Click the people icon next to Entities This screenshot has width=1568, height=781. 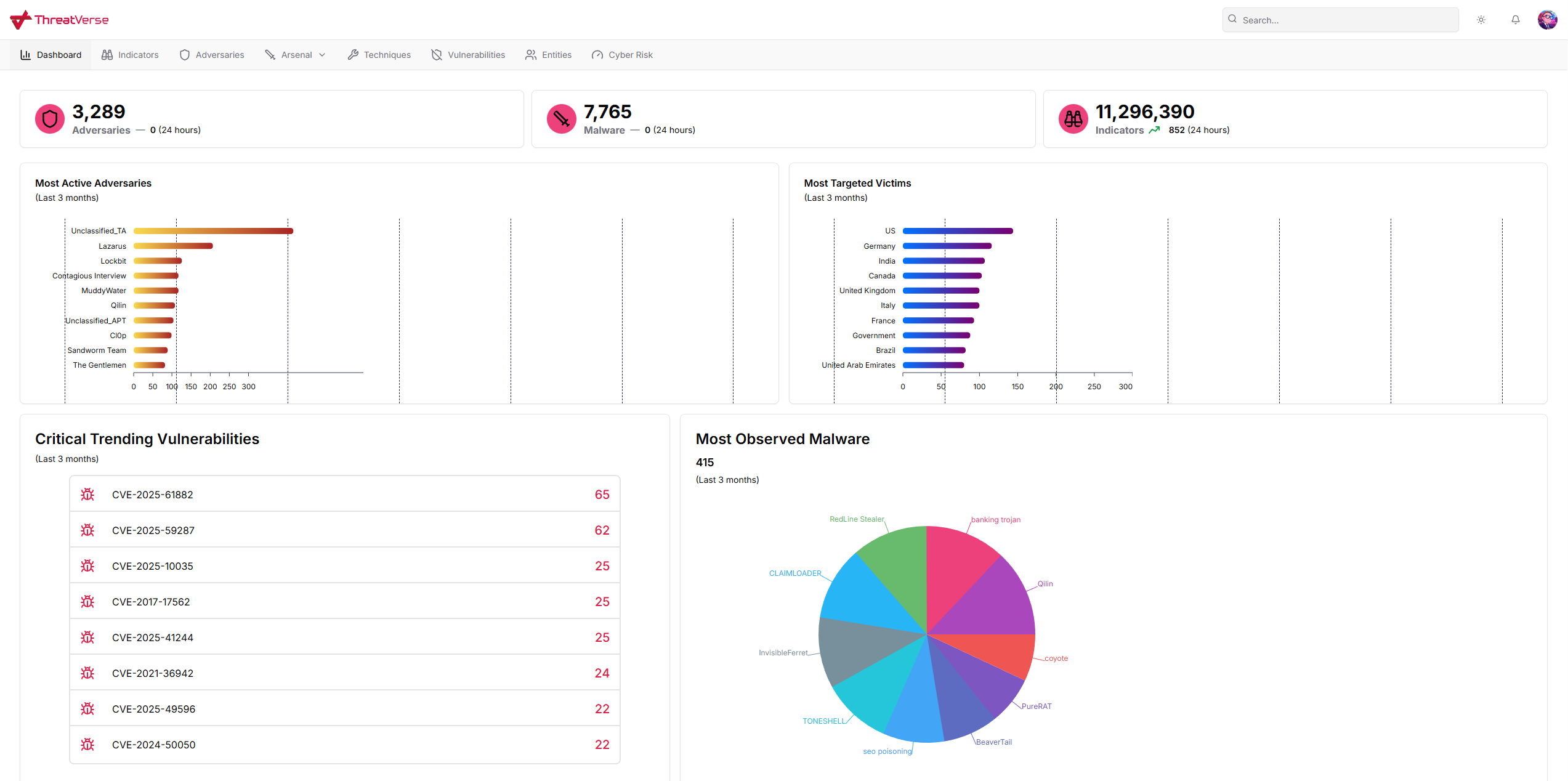530,55
